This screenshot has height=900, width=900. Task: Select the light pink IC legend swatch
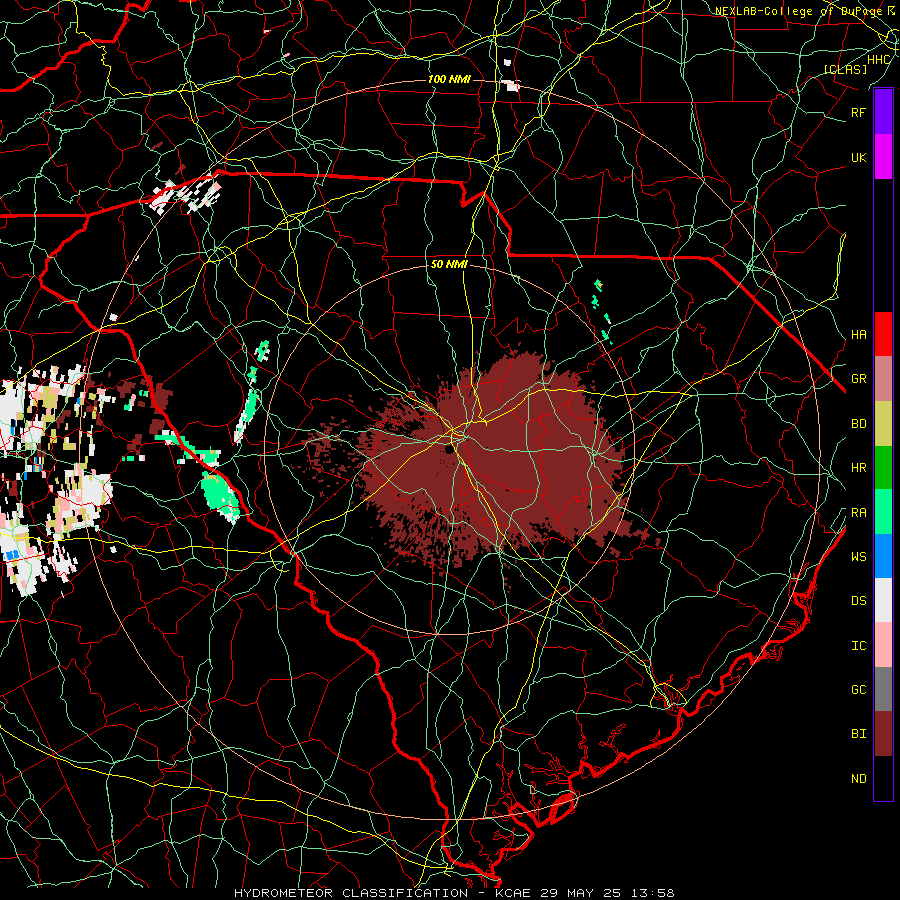883,645
